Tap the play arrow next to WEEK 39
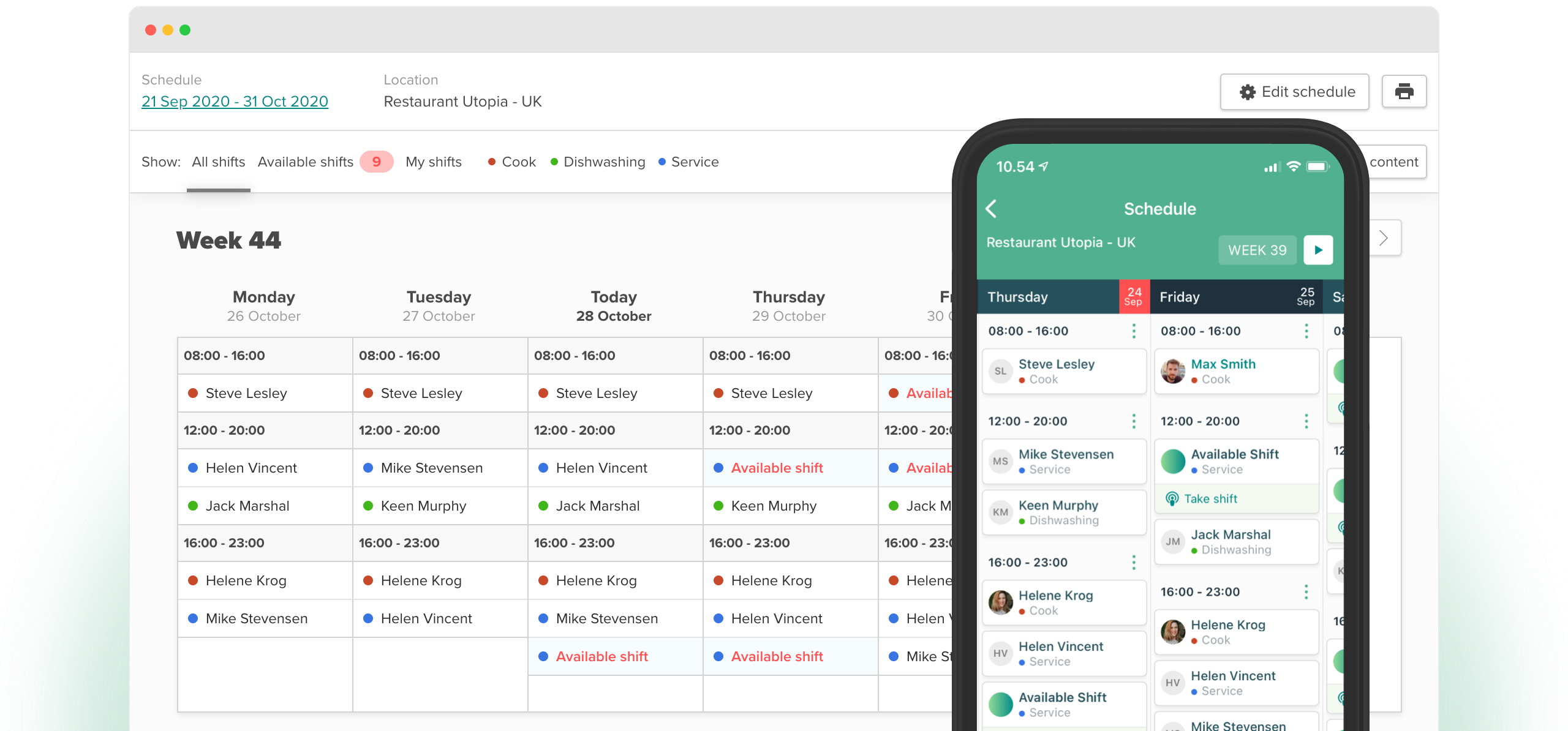Screen dimensions: 1568x731 coord(1318,250)
